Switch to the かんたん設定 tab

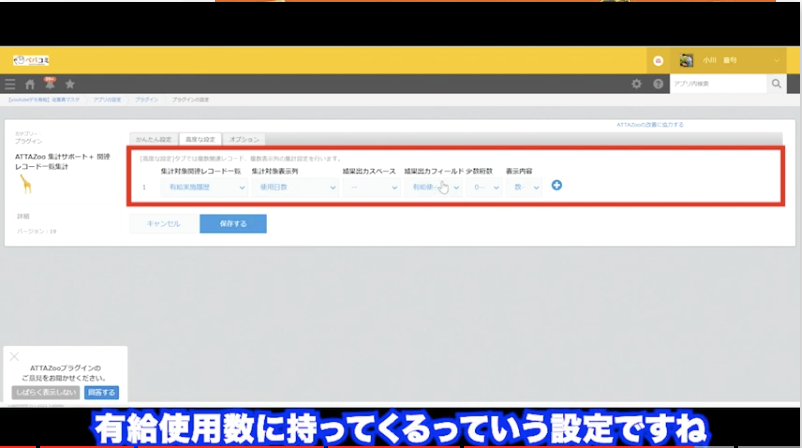(153, 139)
